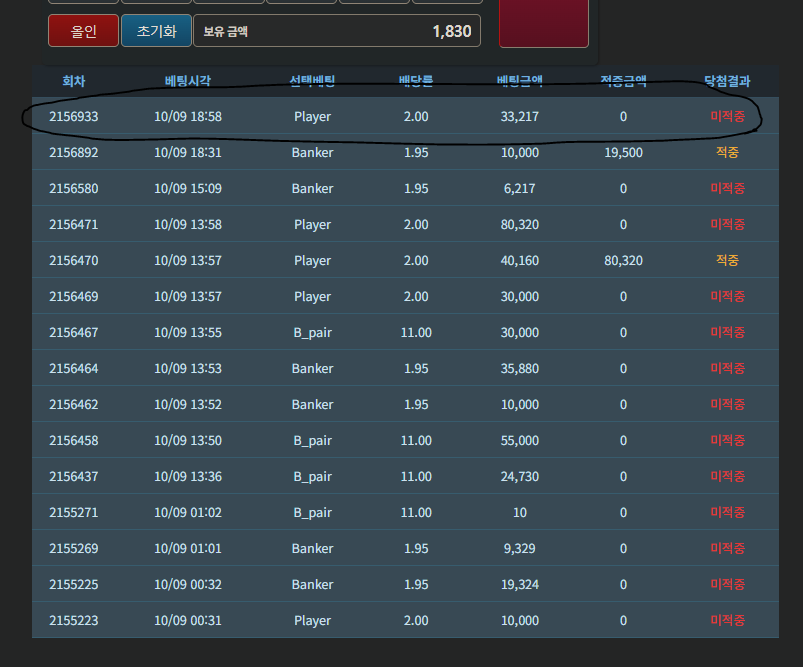803x667 pixels.
Task: Click Player selection in round 2155223 row
Action: 312,621
